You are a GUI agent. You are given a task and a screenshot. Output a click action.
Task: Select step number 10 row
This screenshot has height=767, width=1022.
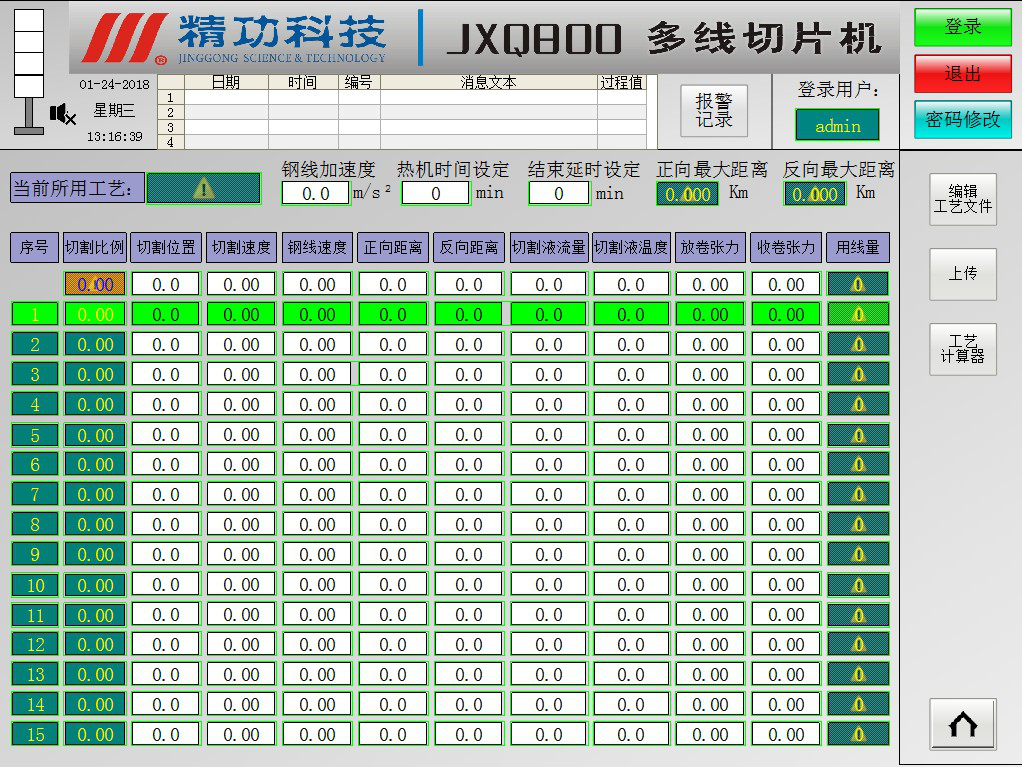coord(35,585)
